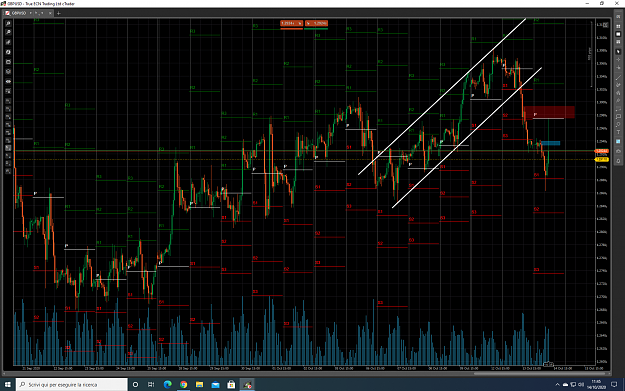Open the blue drawing color swatch
Screen dimensions: 625x391
[618, 141]
